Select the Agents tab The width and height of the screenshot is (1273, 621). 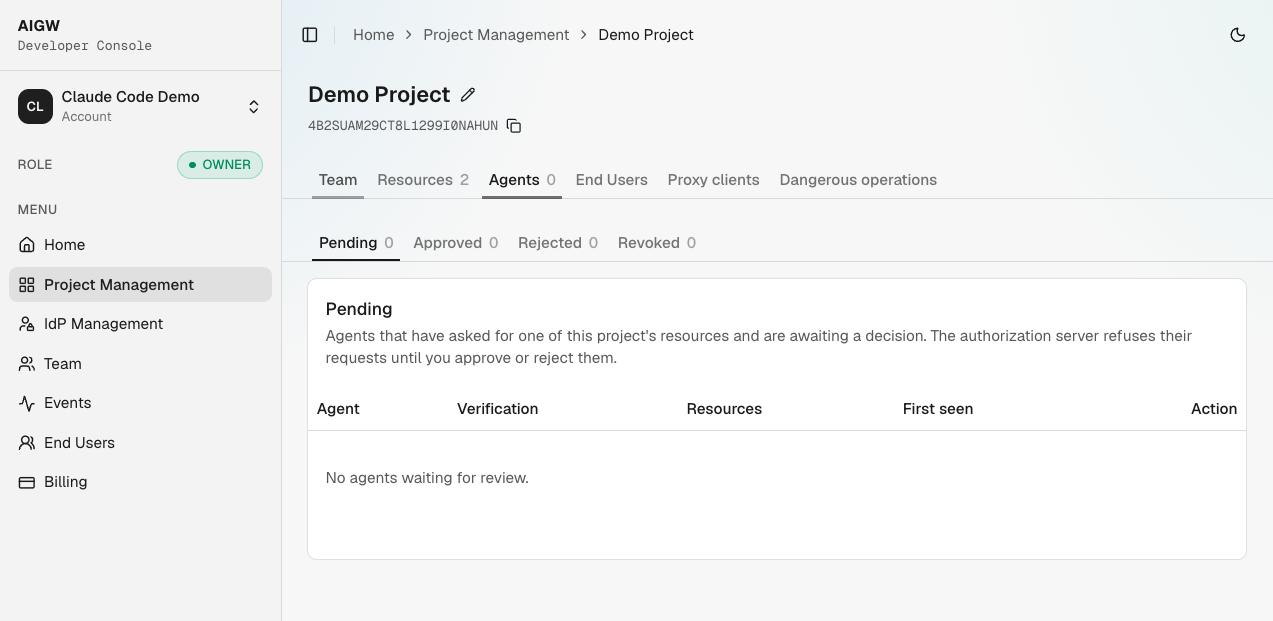coord(522,180)
